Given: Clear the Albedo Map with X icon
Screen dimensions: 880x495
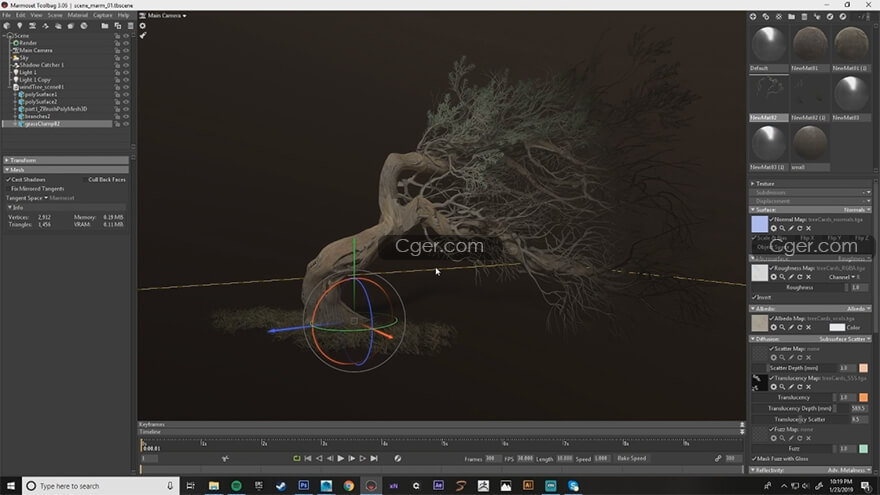Looking at the screenshot, I should coord(809,327).
